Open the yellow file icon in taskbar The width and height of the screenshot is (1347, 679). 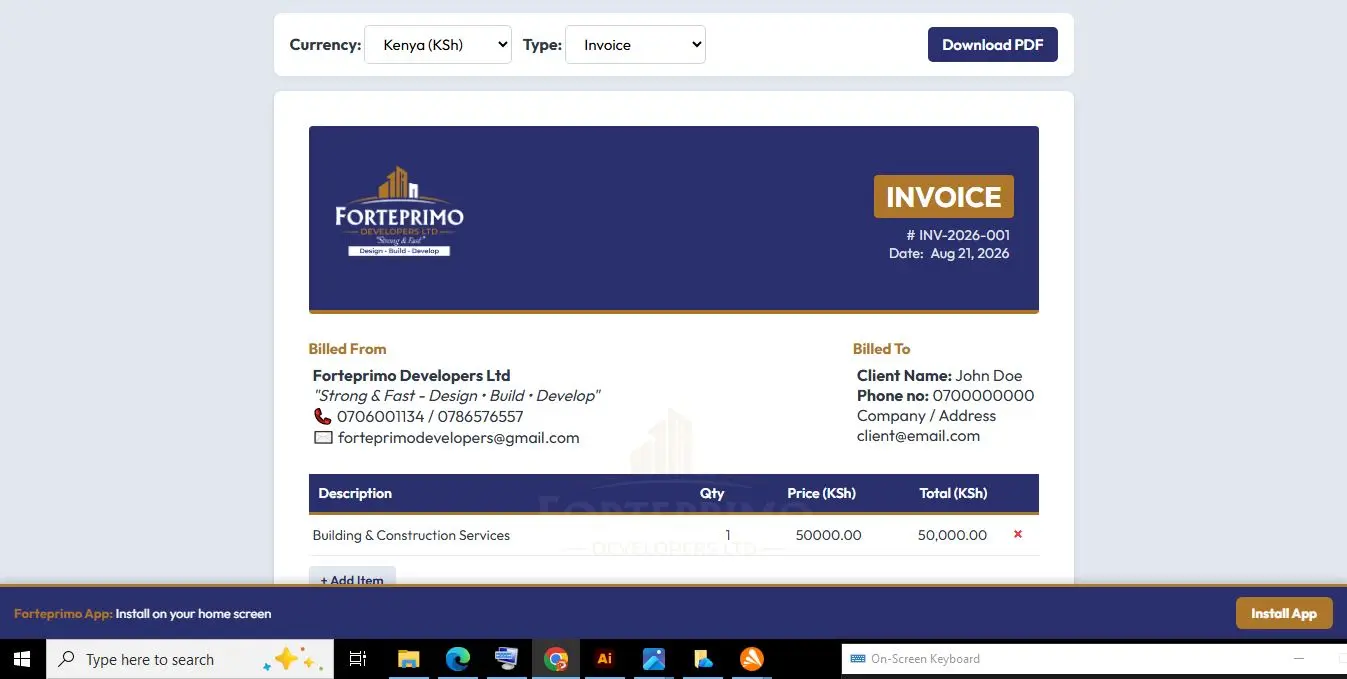pyautogui.click(x=703, y=659)
